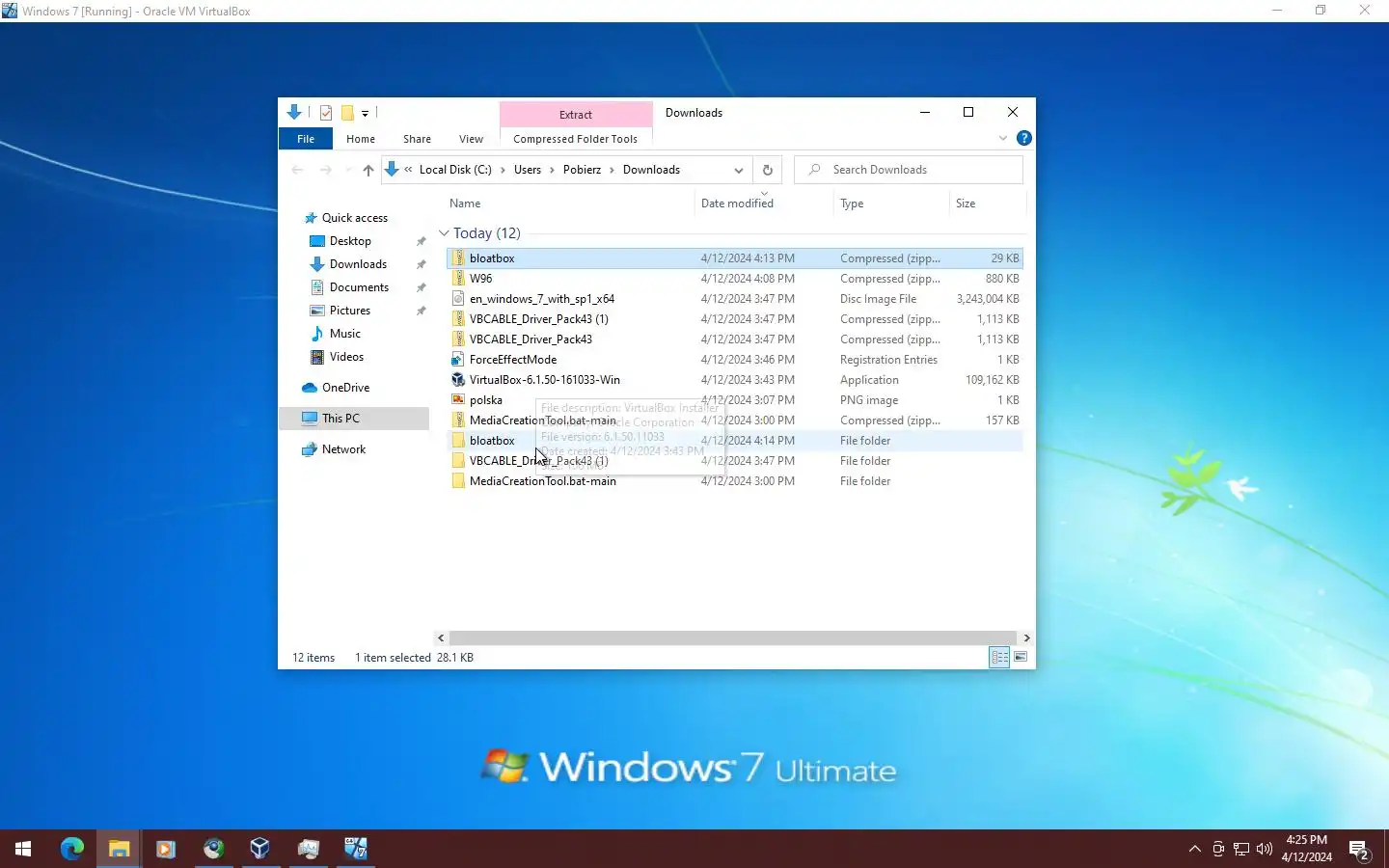Image resolution: width=1389 pixels, height=868 pixels.
Task: Switch to the large thumbnails view layout
Action: coord(1021,658)
